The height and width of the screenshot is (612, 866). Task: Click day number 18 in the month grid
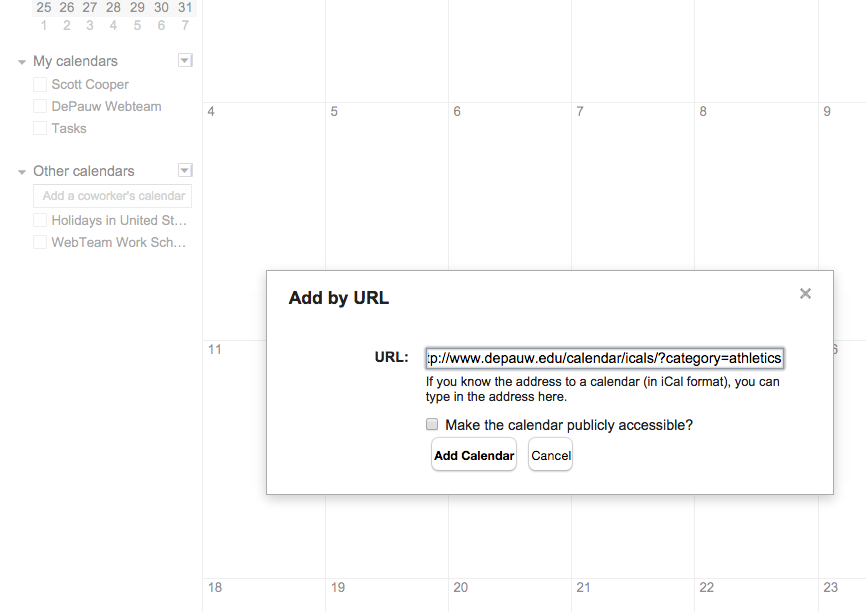[x=215, y=588]
